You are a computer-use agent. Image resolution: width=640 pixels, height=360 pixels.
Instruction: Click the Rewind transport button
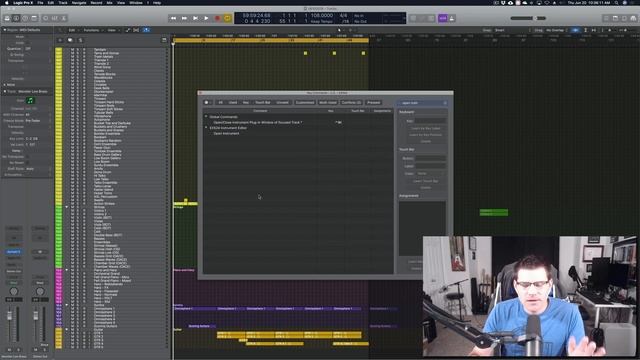click(x=173, y=18)
